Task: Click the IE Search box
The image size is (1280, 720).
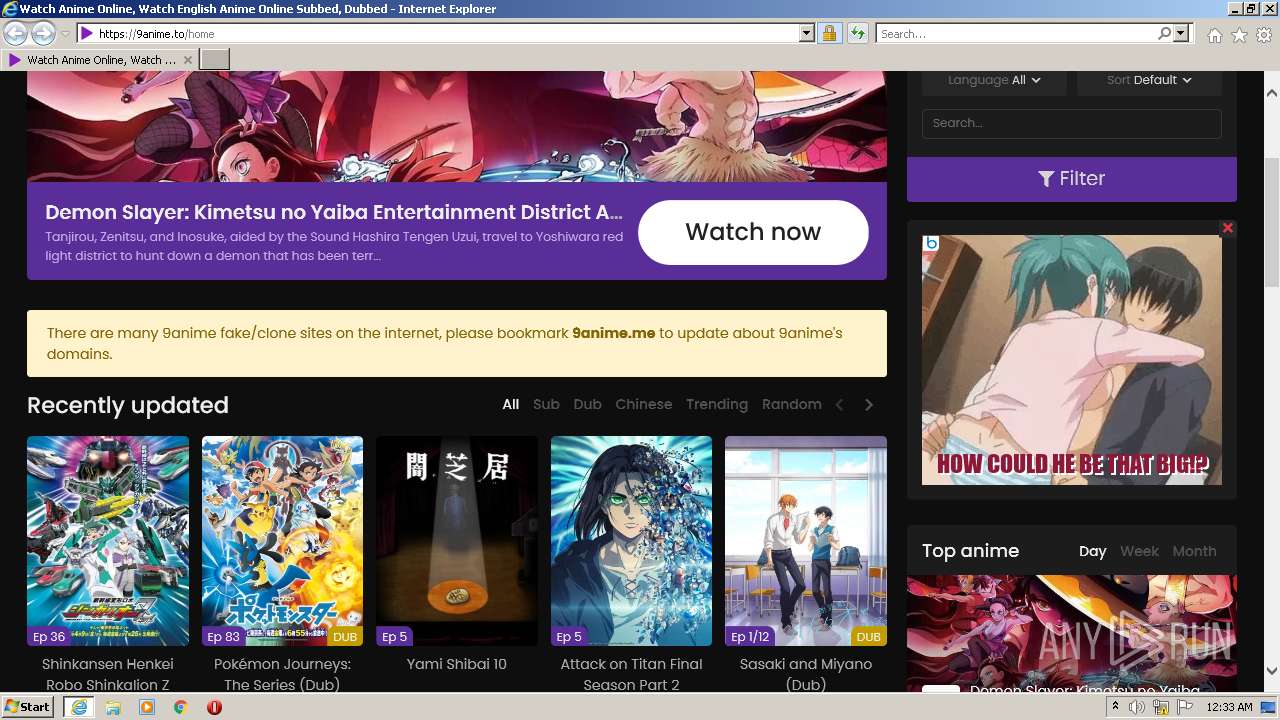Action: coord(1016,33)
